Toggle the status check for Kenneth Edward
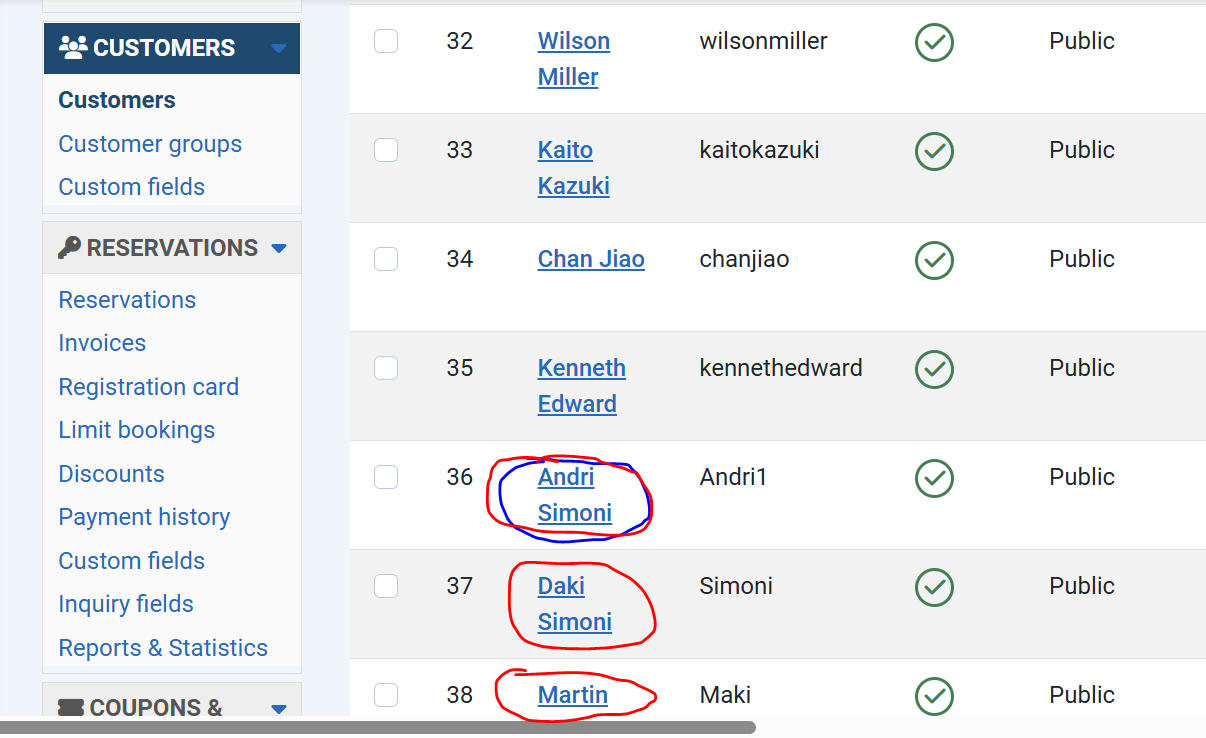The width and height of the screenshot is (1206, 738). [x=934, y=369]
